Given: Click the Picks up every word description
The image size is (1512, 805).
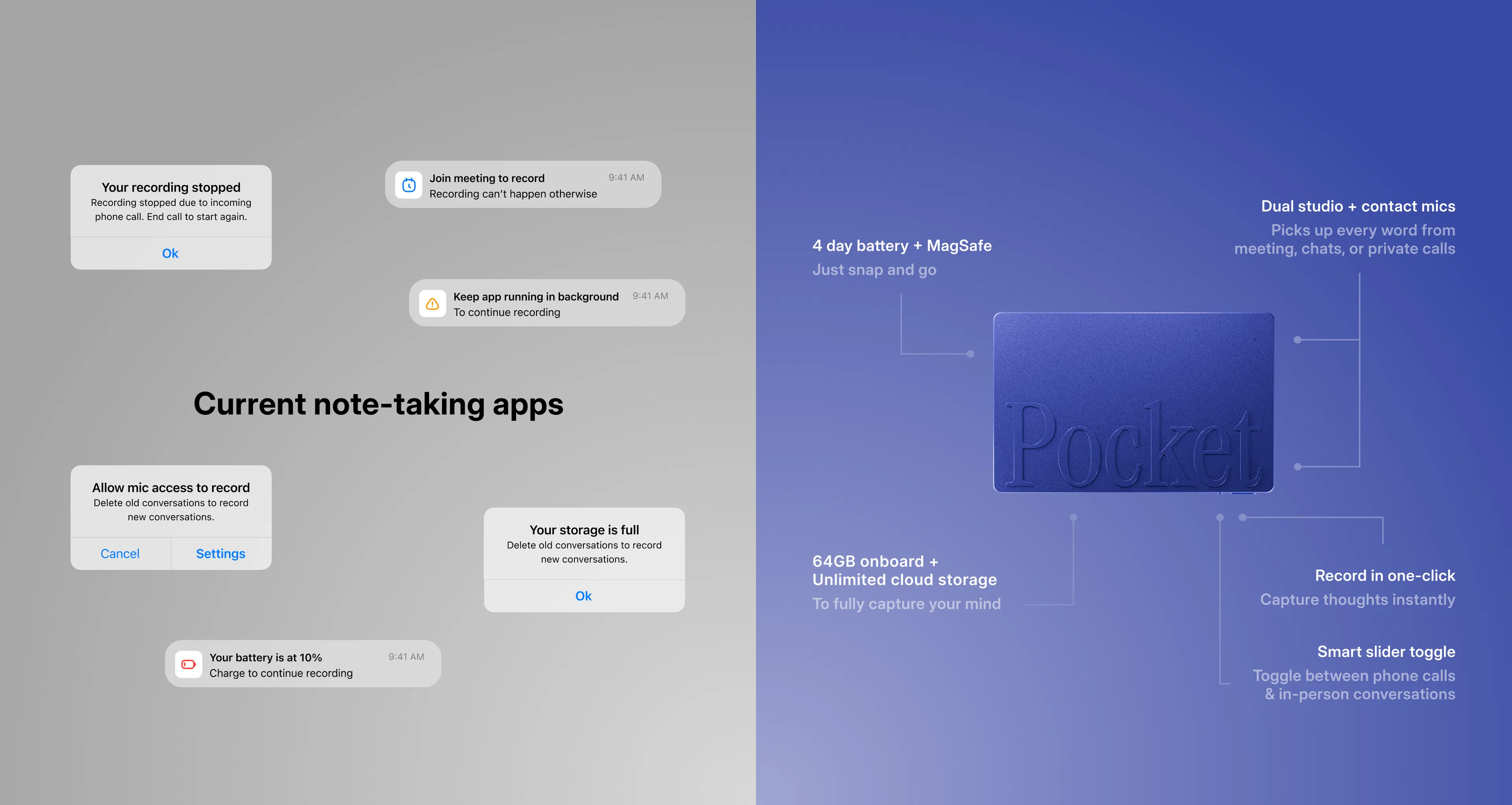Looking at the screenshot, I should [x=1345, y=239].
